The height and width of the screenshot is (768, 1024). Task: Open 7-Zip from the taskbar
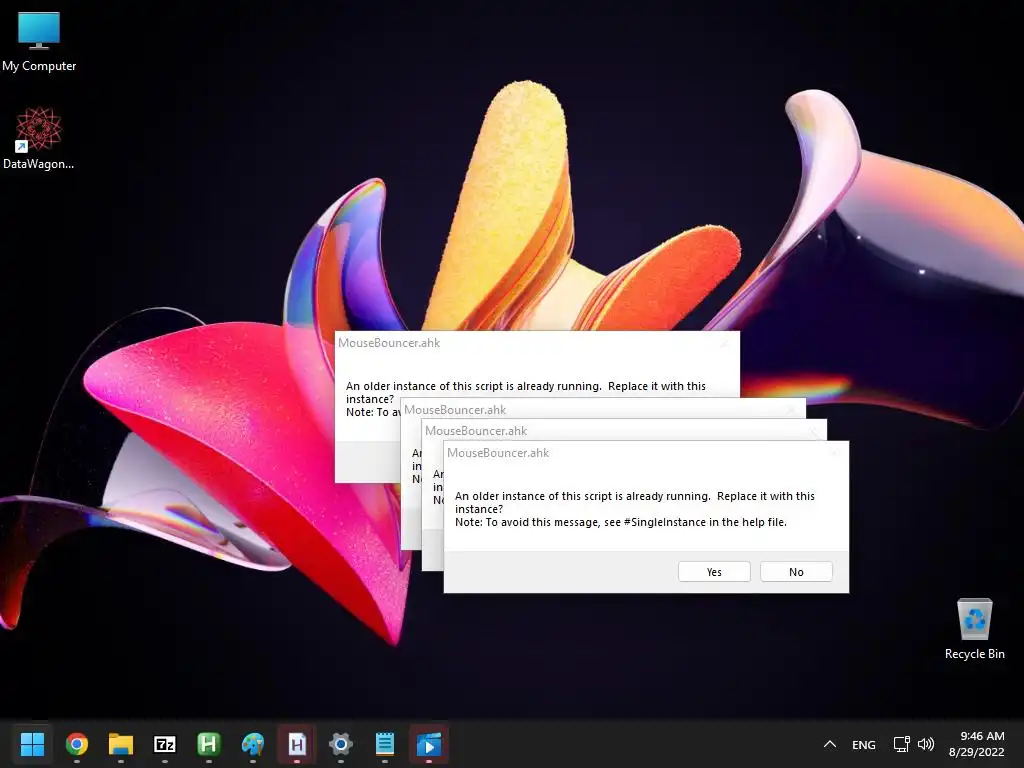point(165,744)
